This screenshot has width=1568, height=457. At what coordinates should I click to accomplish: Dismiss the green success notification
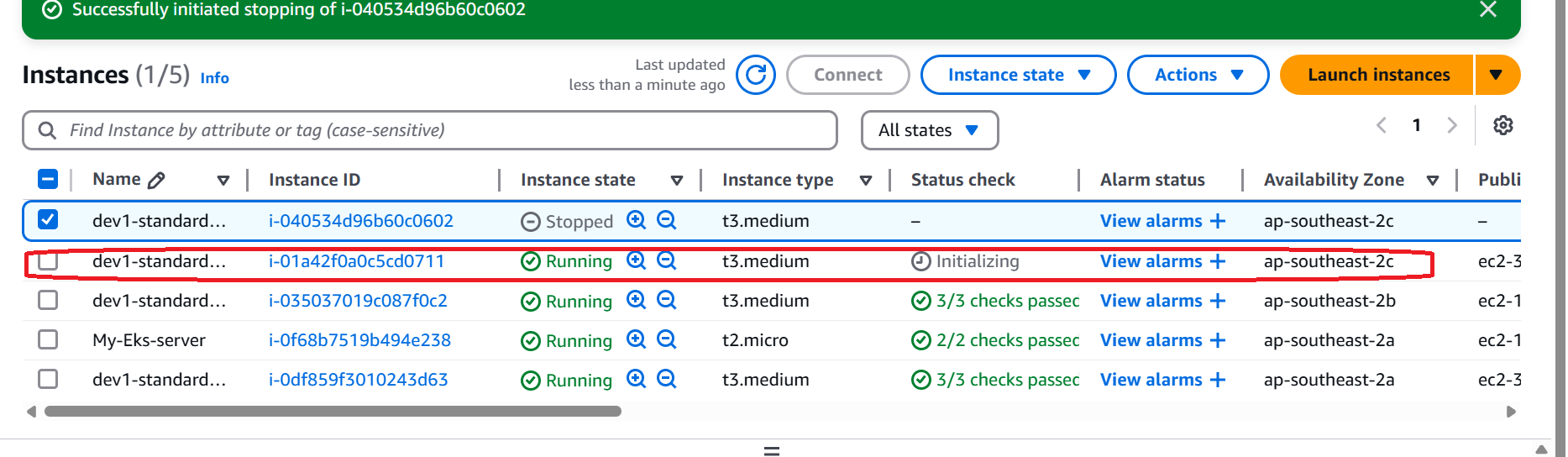(x=1488, y=9)
